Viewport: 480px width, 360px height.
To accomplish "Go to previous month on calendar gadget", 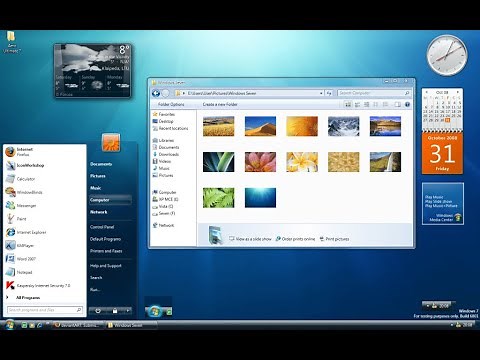I will point(427,92).
